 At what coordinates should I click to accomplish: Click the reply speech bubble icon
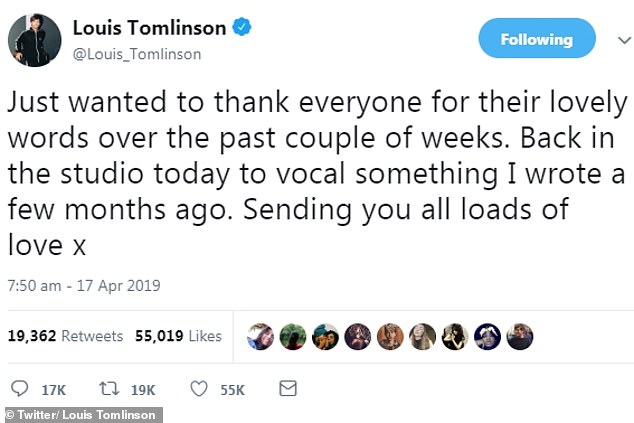tap(19, 387)
